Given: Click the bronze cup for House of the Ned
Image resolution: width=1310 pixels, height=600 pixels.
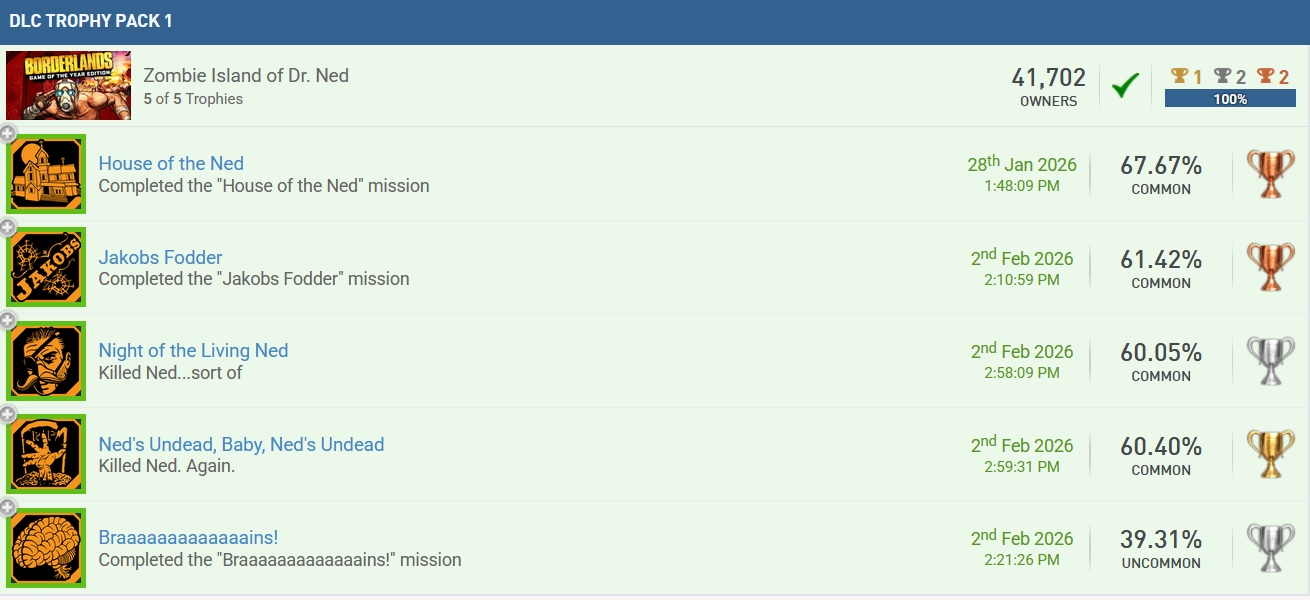Looking at the screenshot, I should point(1270,174).
